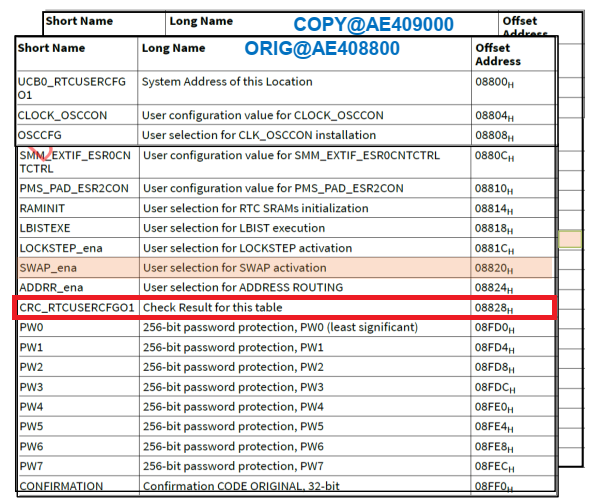Click offset address 08FE8H

click(x=495, y=447)
